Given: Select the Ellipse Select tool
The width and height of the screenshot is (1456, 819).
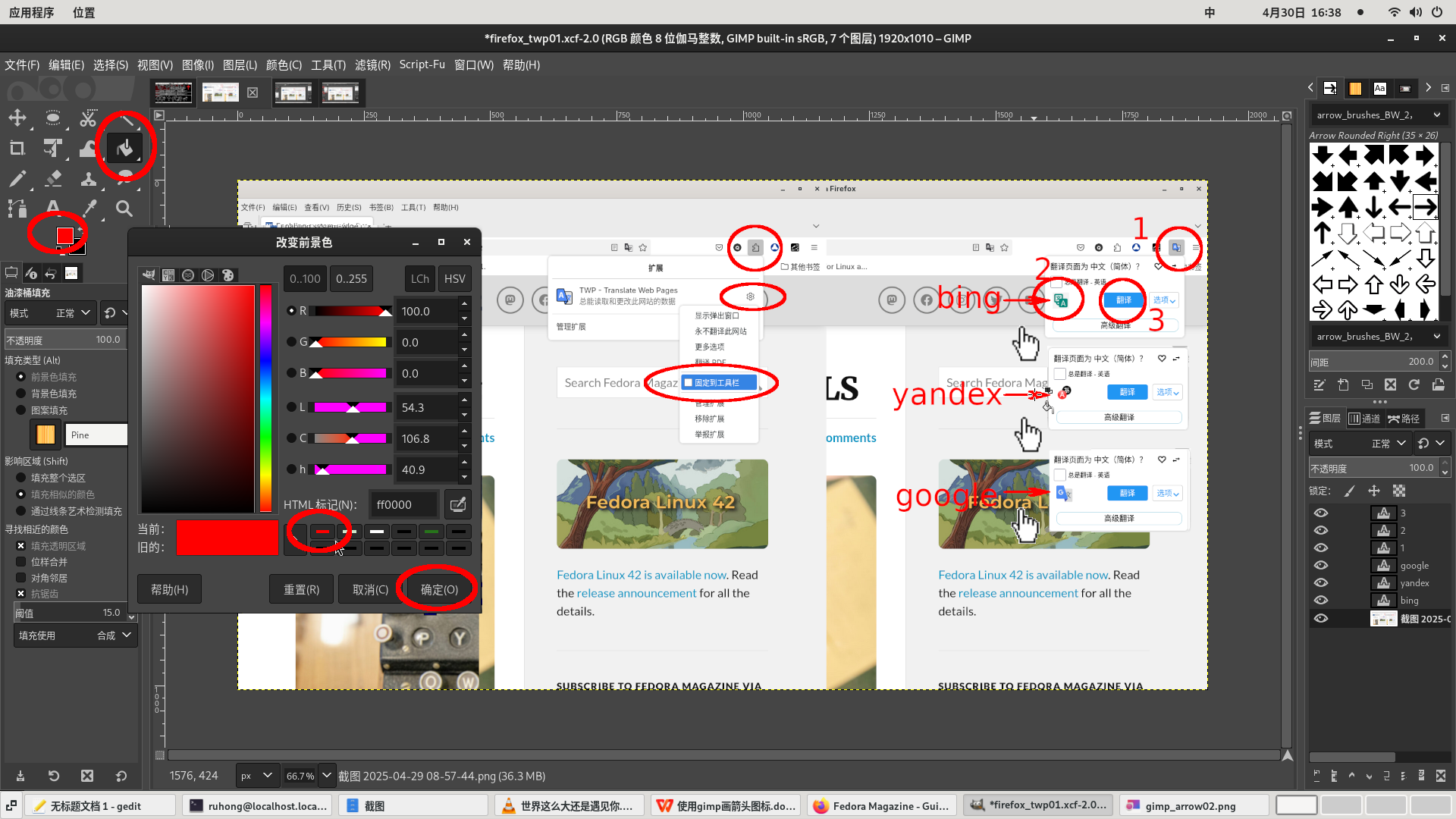Looking at the screenshot, I should point(52,118).
